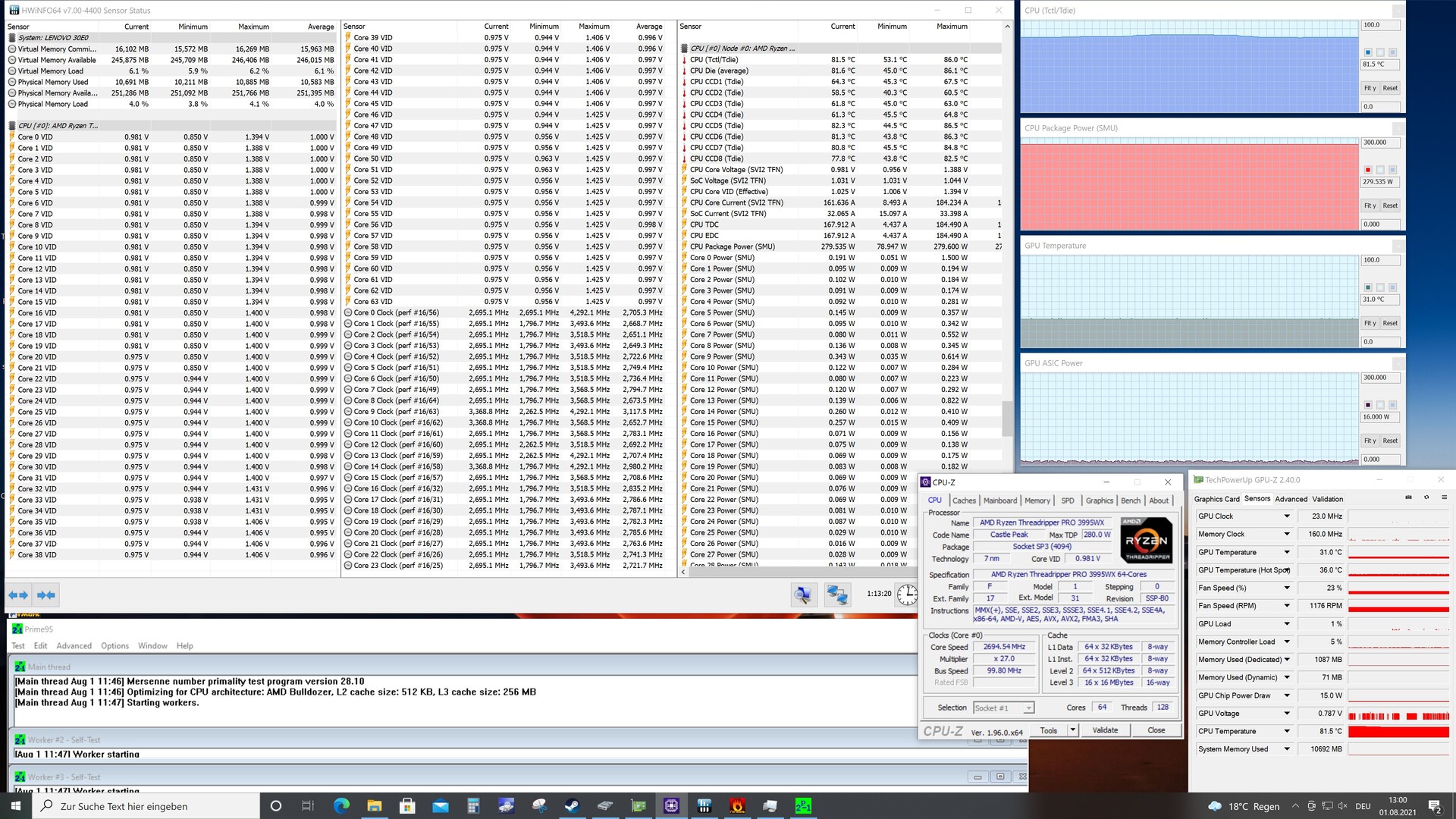
Task: Click Validate button in CPU-Z
Action: point(1105,730)
